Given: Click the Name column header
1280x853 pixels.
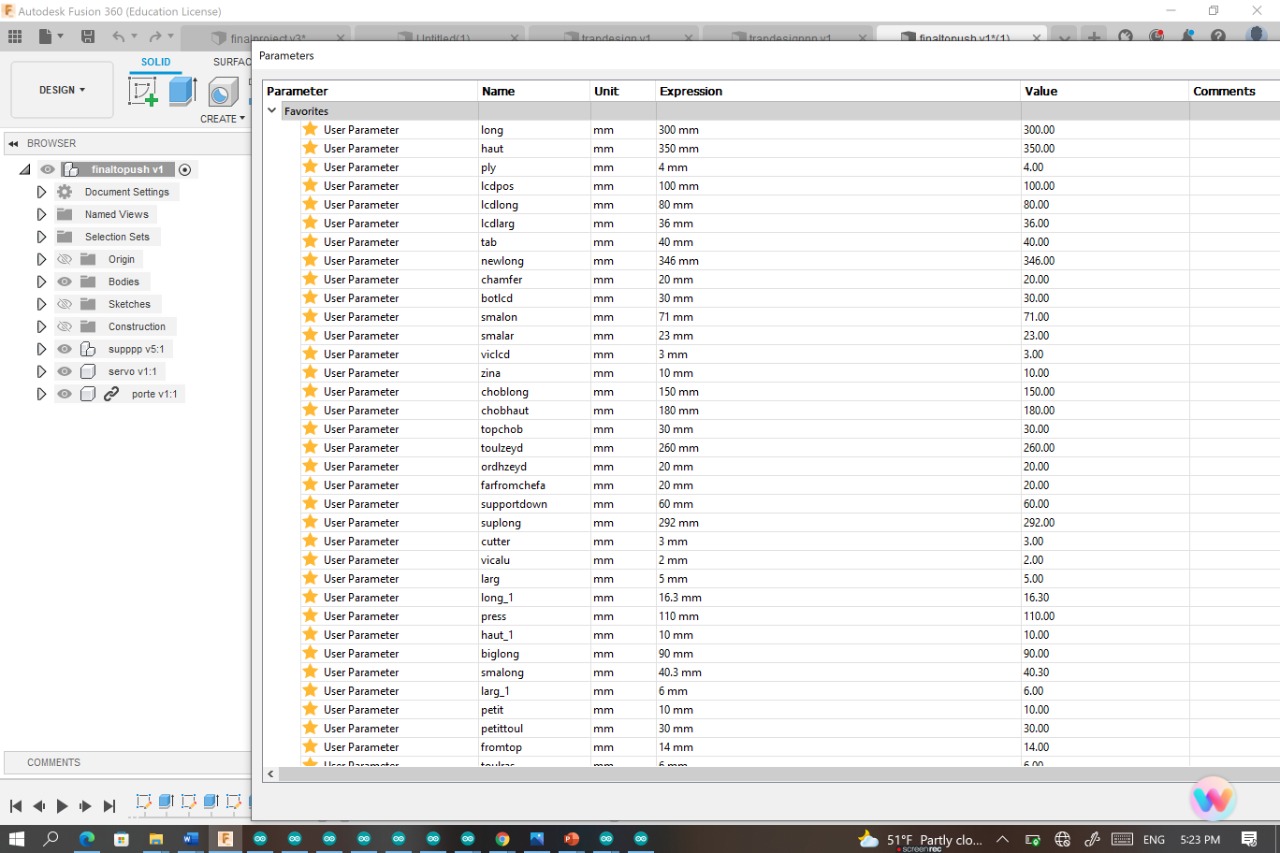Looking at the screenshot, I should tap(533, 91).
